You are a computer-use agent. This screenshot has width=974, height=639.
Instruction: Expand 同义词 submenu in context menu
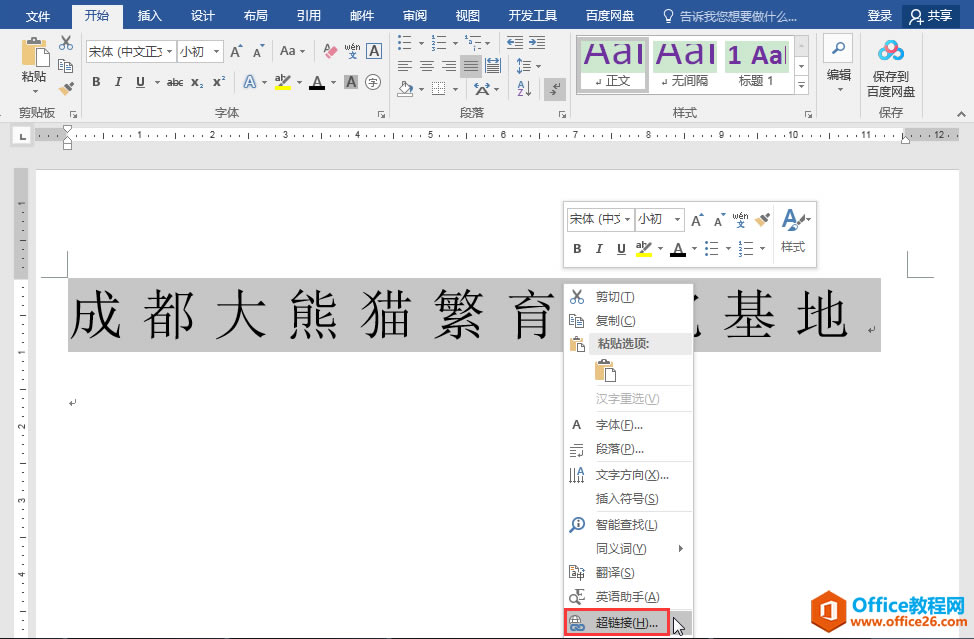coord(627,548)
